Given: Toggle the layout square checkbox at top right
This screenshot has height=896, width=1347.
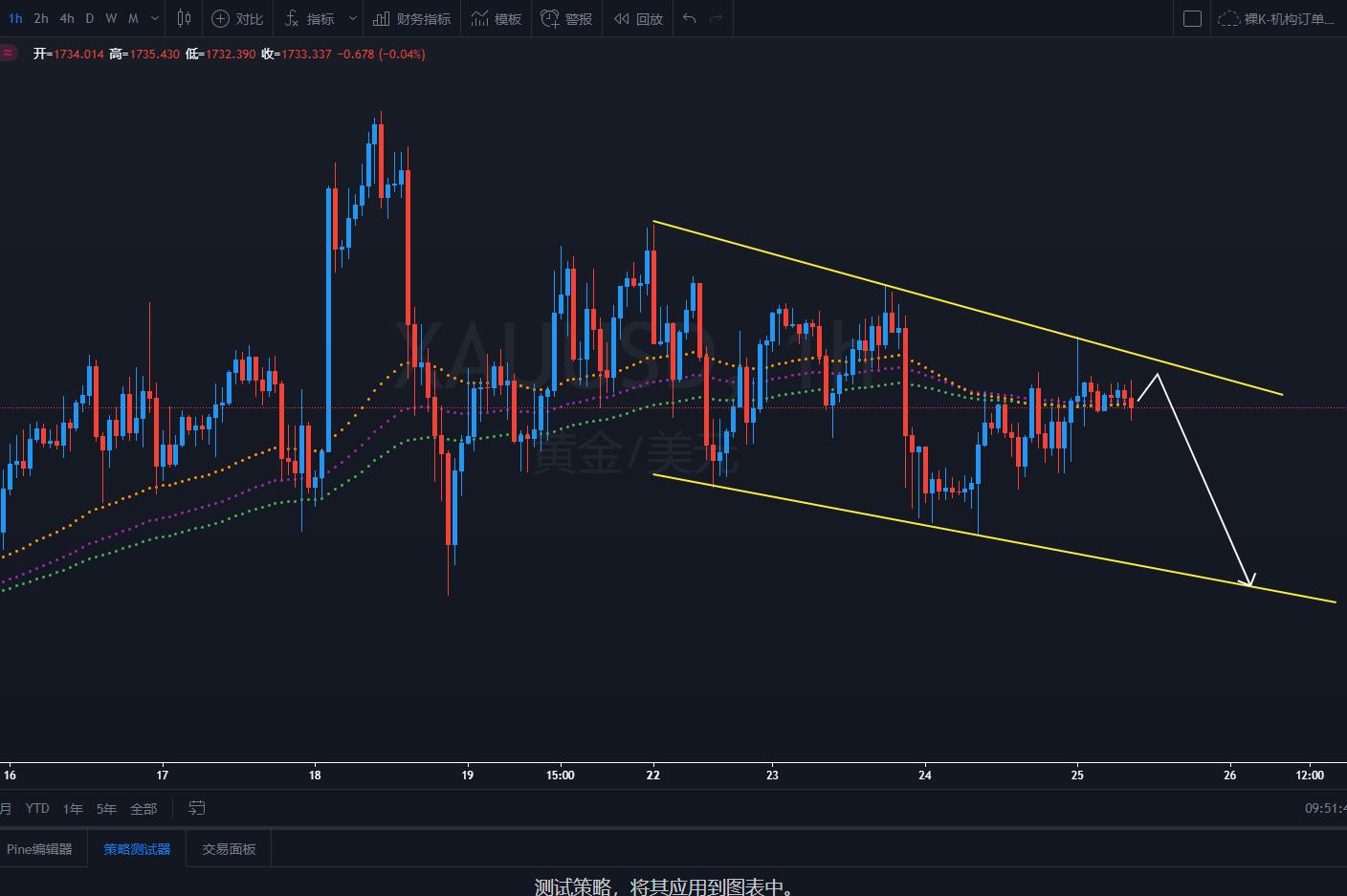Looking at the screenshot, I should pos(1192,18).
